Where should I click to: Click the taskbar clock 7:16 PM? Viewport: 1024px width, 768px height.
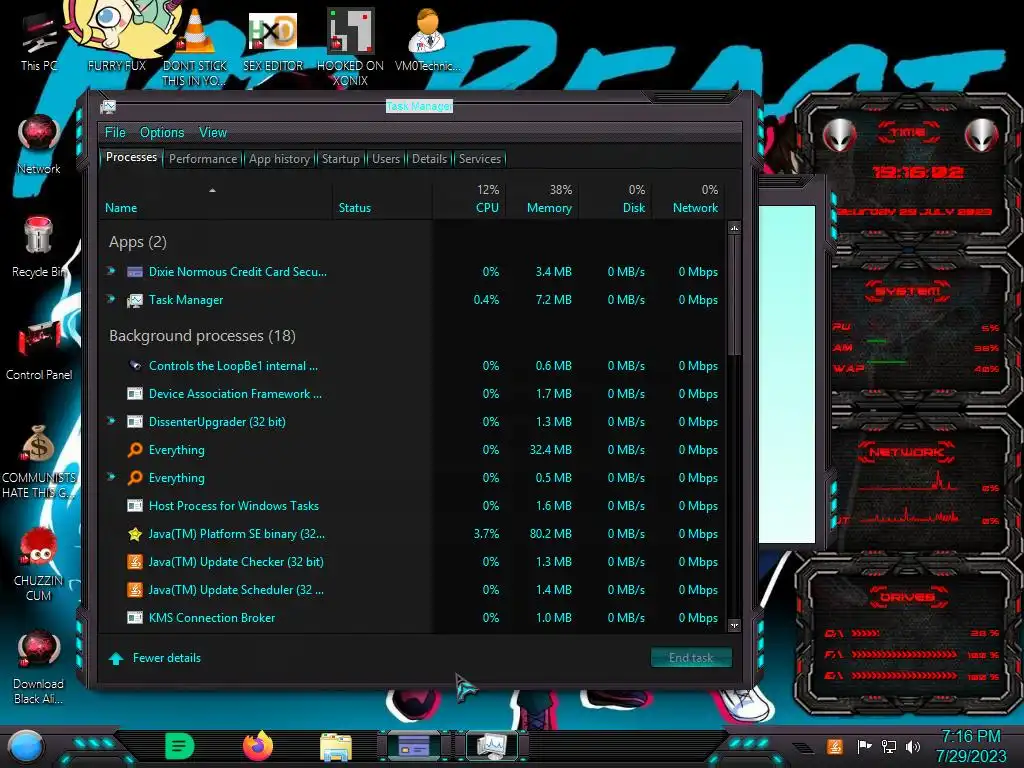[x=970, y=737]
